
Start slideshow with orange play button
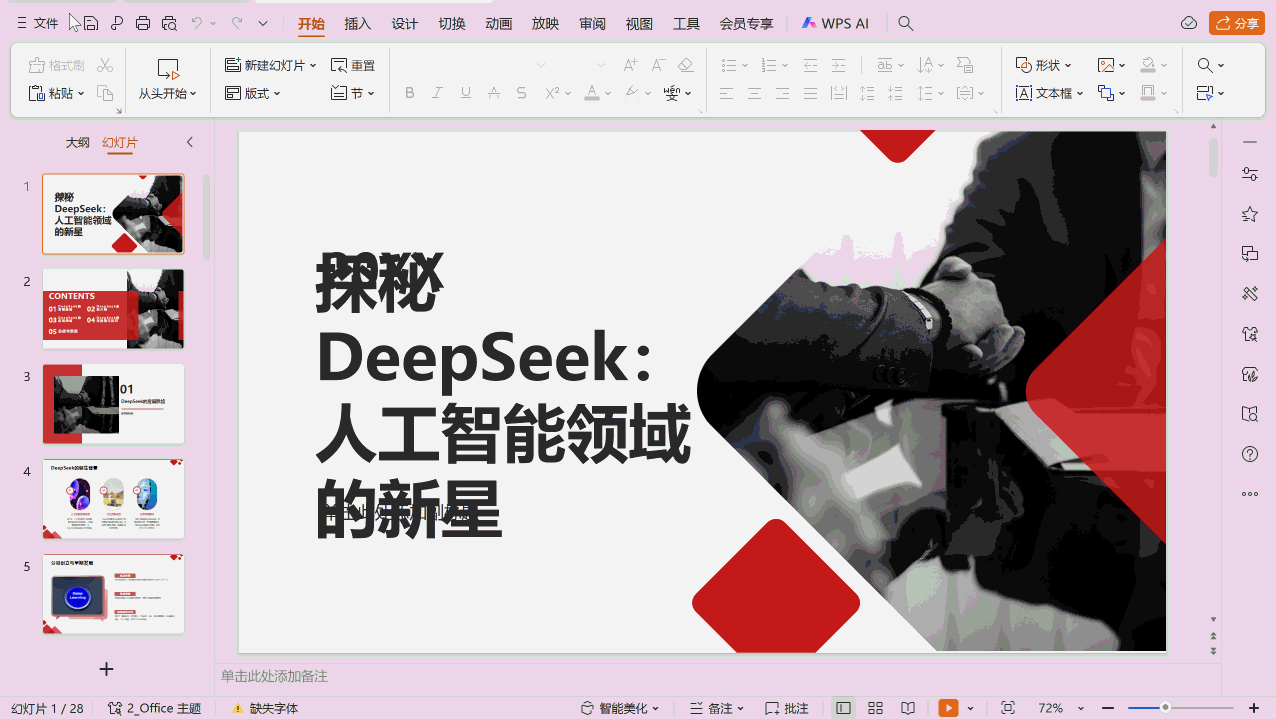tap(948, 708)
